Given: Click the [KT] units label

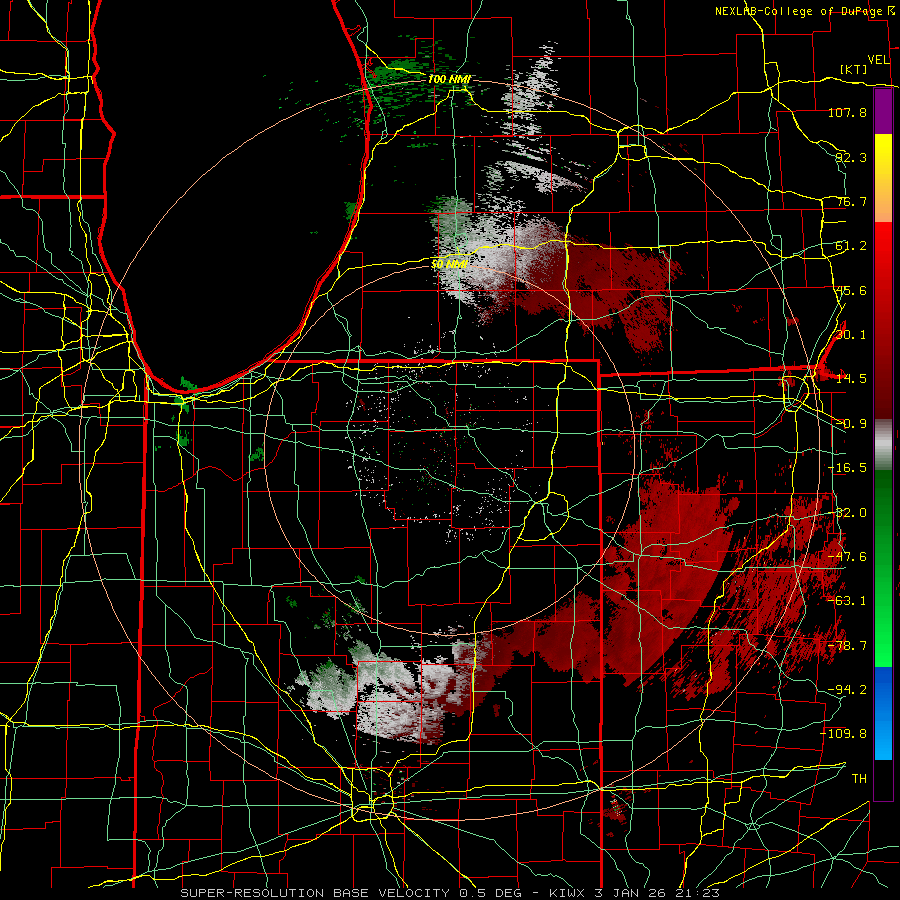Looking at the screenshot, I should (854, 69).
